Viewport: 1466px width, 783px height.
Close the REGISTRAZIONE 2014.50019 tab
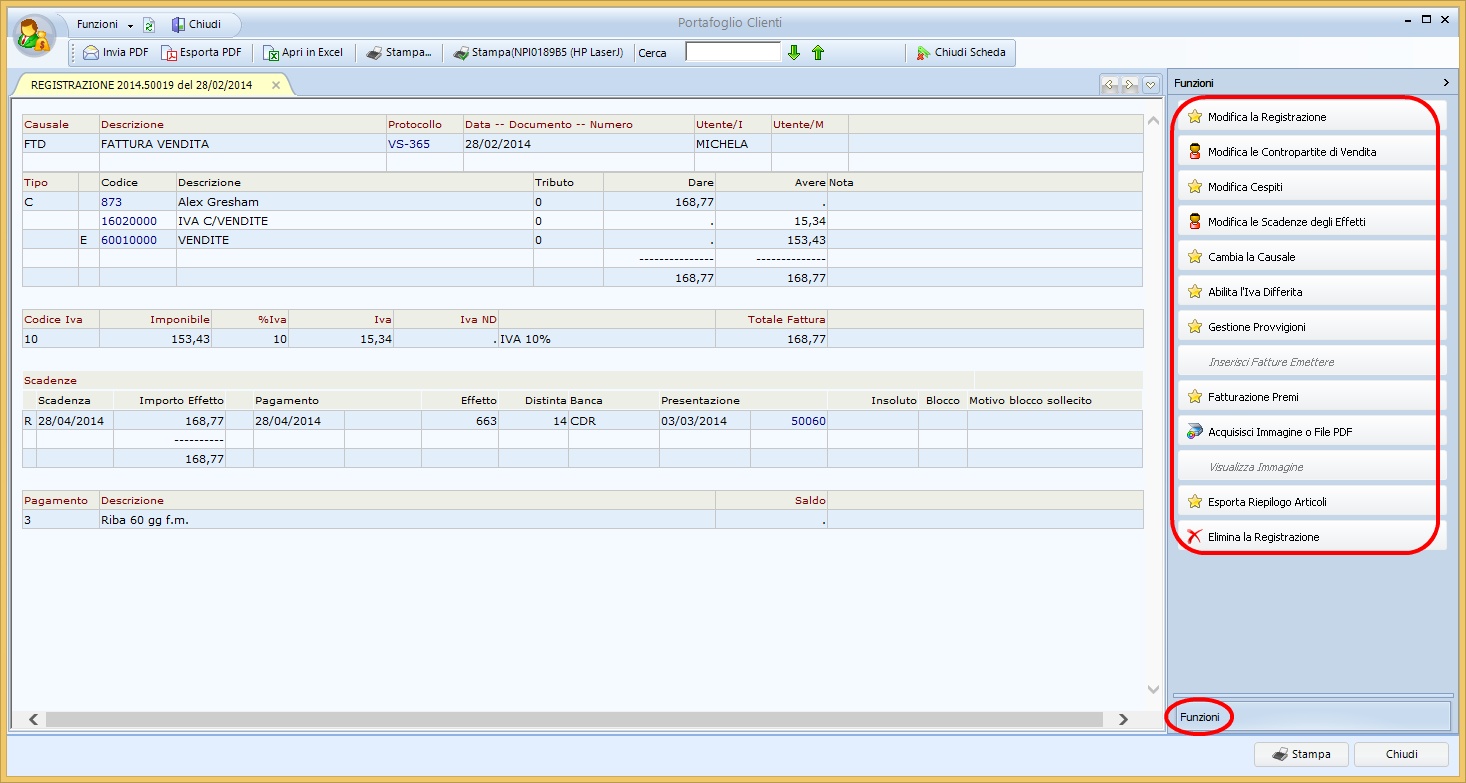[x=276, y=86]
